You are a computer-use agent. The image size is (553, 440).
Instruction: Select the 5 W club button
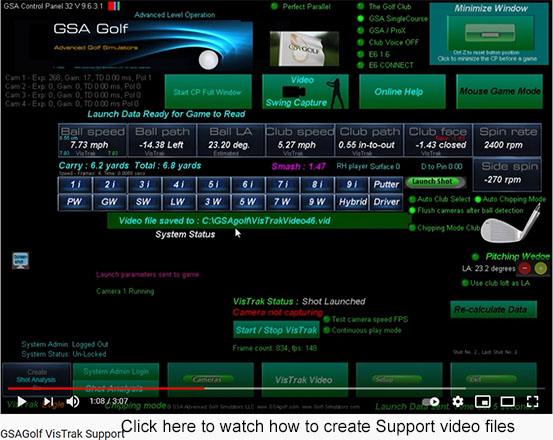[248, 202]
